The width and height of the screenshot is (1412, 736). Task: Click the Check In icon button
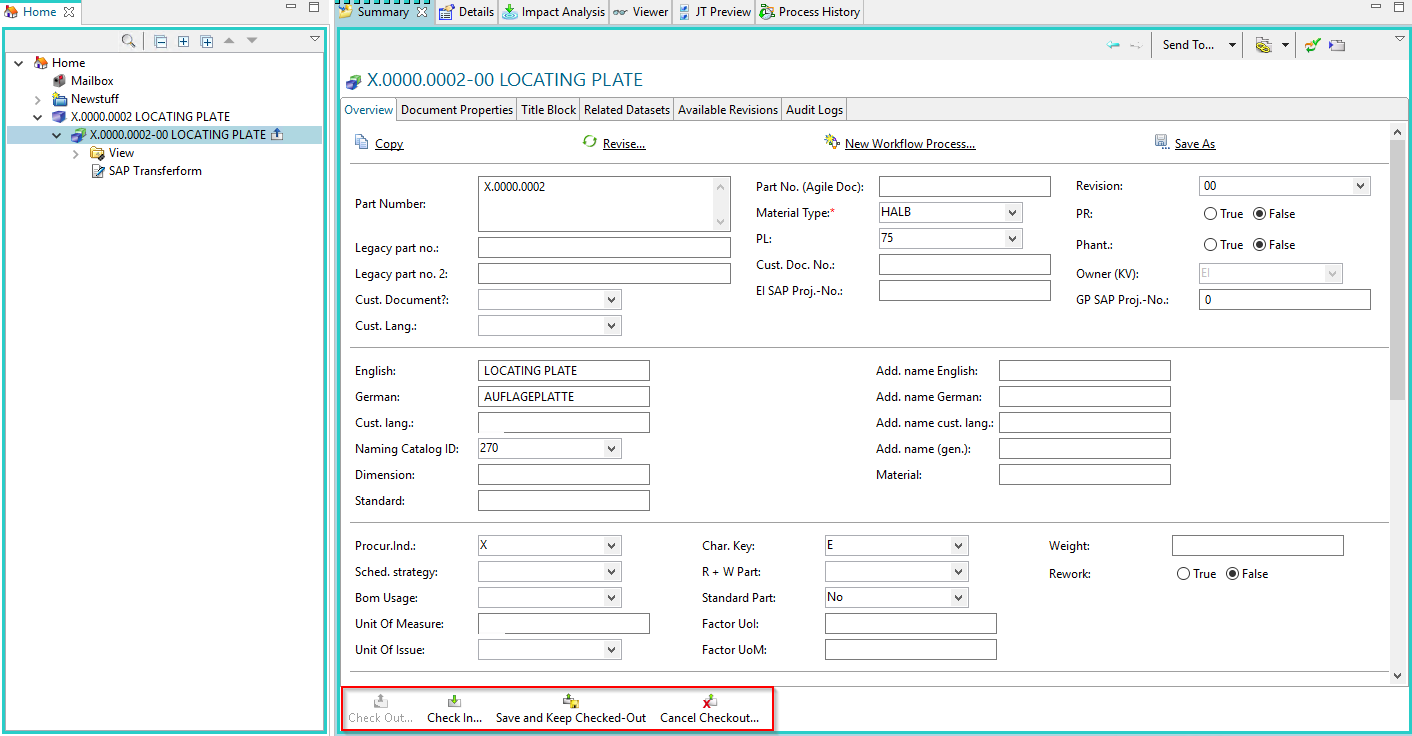pyautogui.click(x=454, y=702)
